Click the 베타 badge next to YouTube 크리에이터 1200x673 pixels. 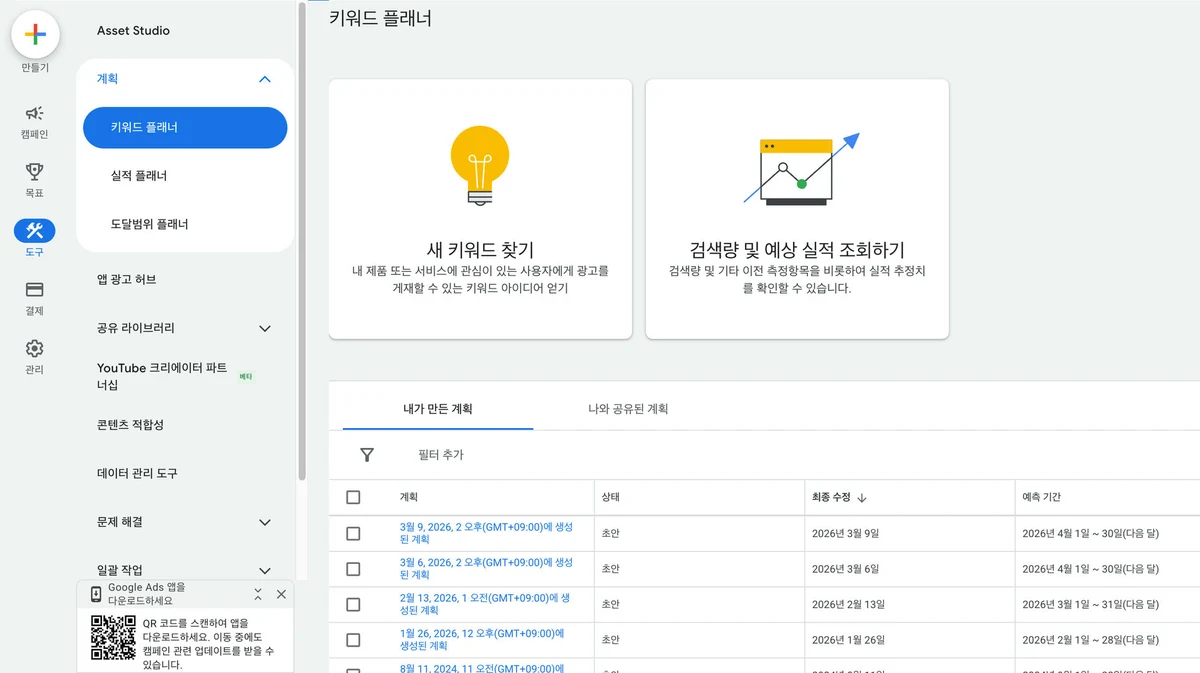click(245, 377)
